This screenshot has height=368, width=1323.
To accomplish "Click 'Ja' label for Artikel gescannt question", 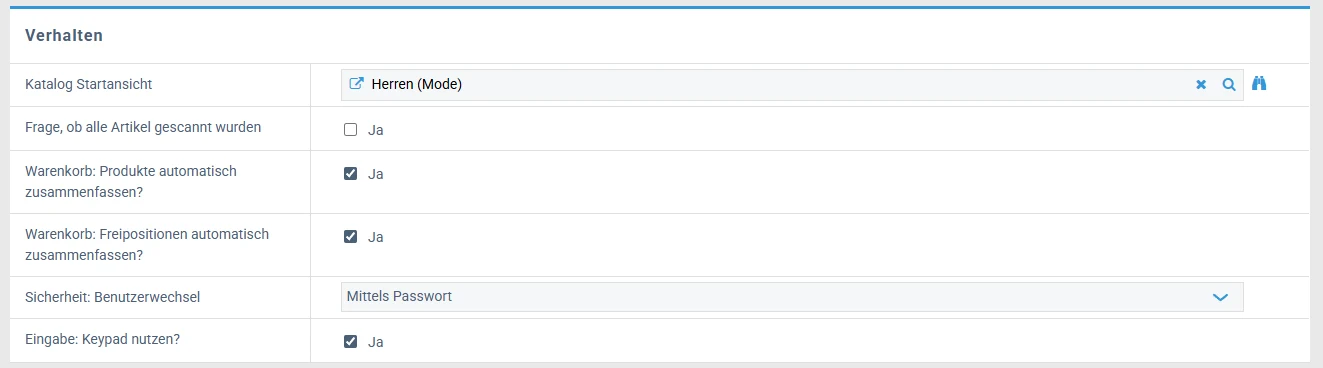I will click(376, 129).
